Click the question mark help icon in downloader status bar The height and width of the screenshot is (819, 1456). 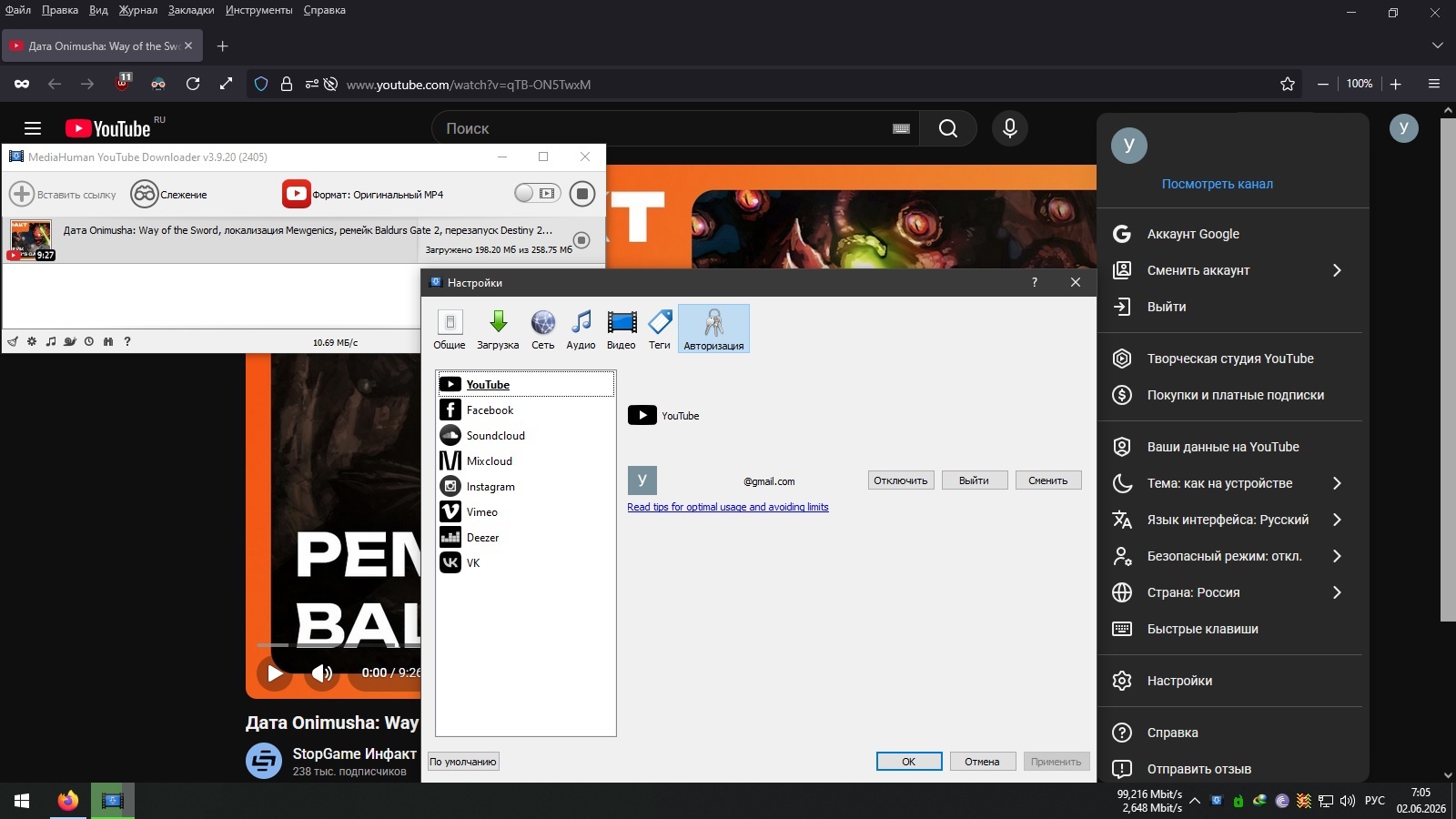pos(127,342)
